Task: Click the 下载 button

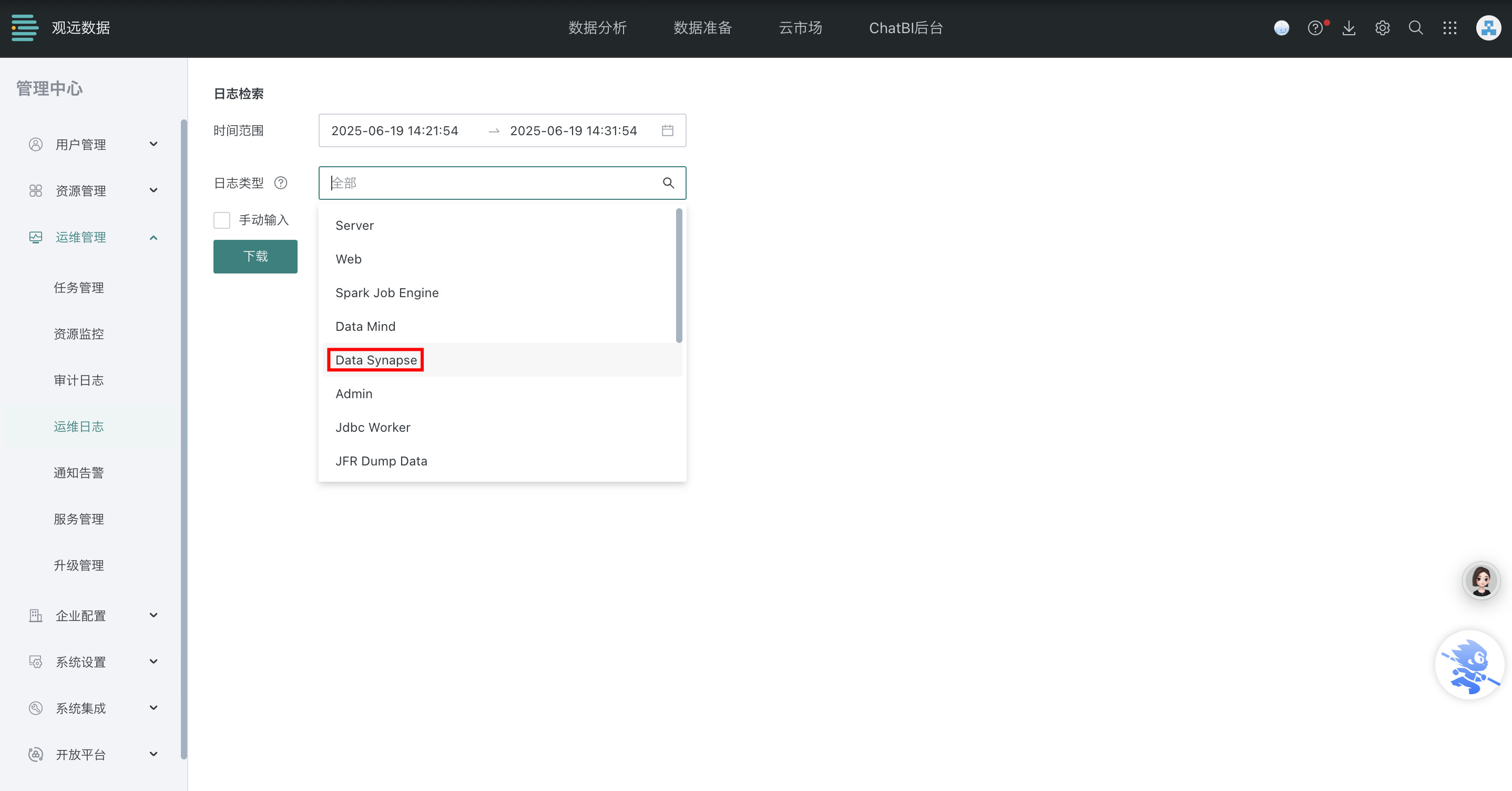Action: pyautogui.click(x=256, y=256)
